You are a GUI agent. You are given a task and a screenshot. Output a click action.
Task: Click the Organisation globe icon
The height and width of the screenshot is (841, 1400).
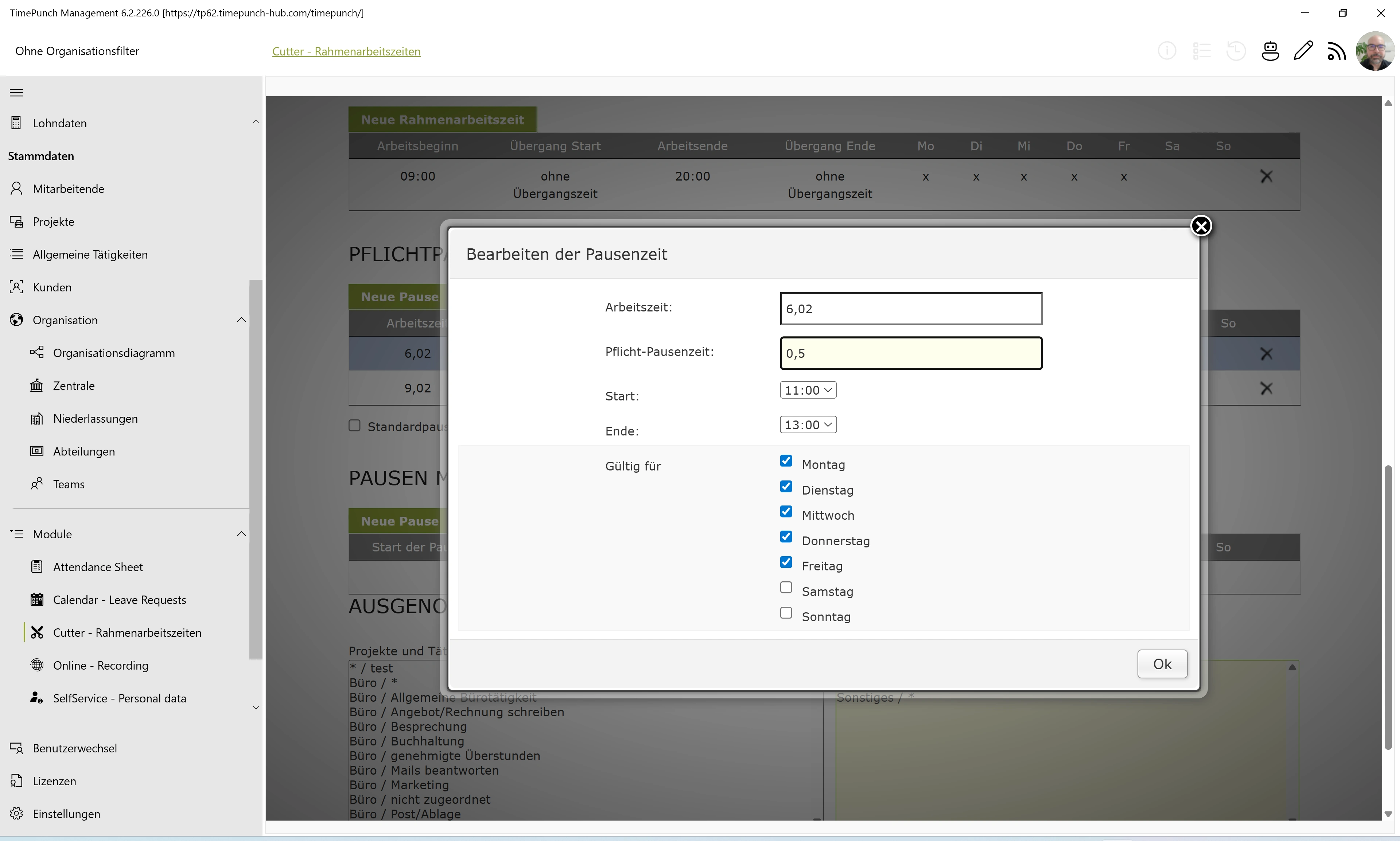click(x=16, y=319)
